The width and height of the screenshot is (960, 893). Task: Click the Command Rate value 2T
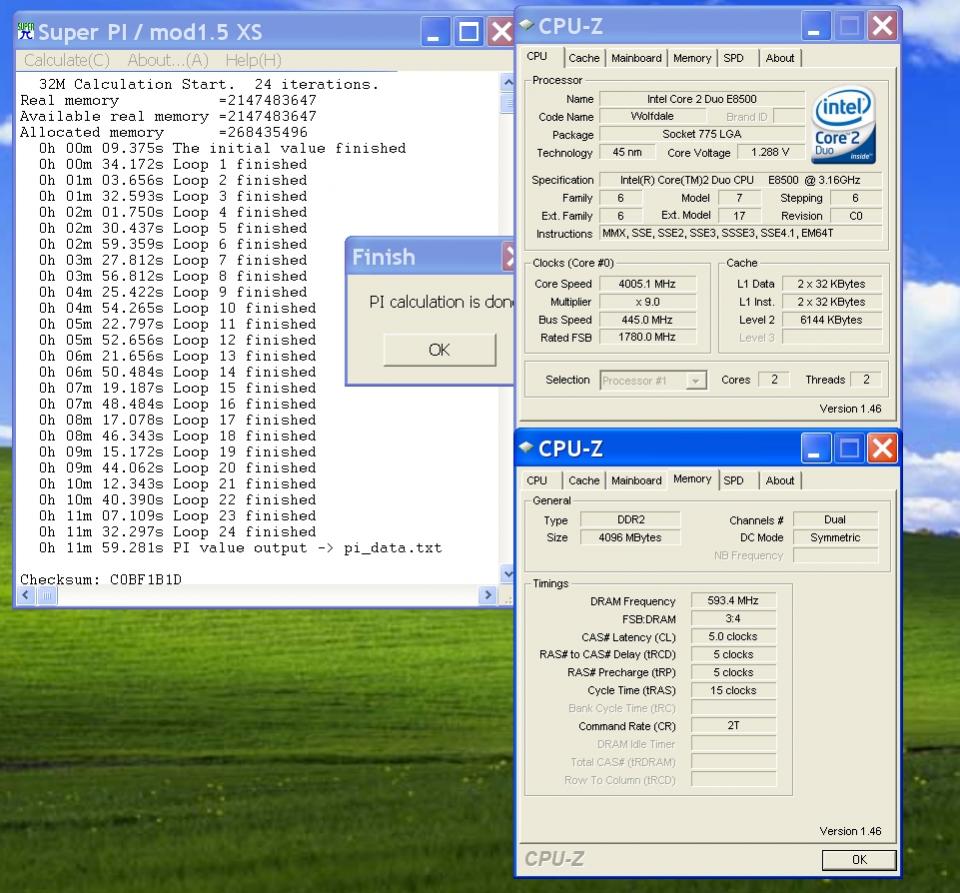[x=733, y=726]
